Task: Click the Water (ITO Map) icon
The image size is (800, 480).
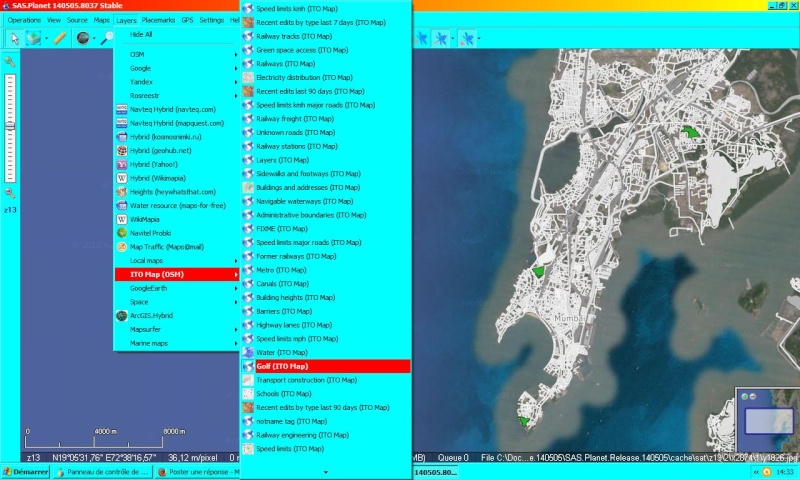Action: coord(248,352)
